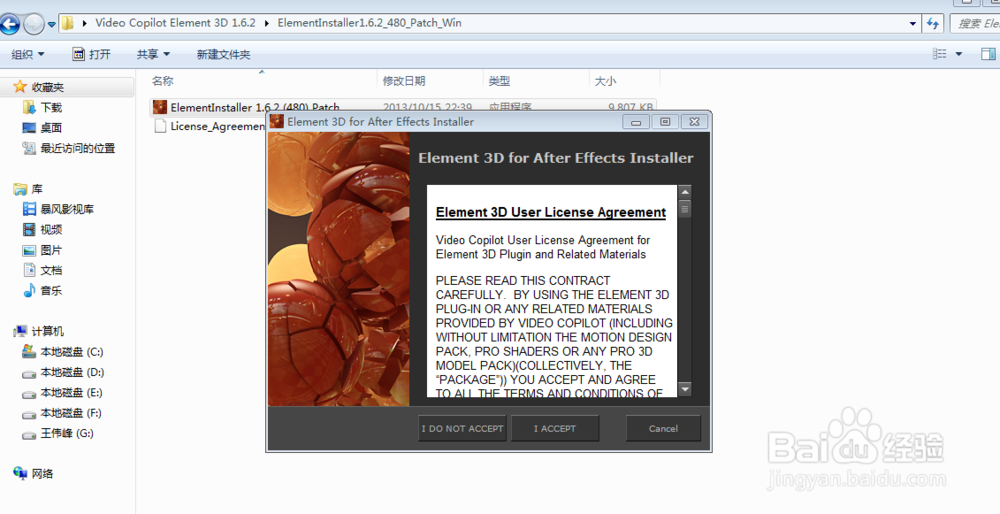
Task: Sort by the 类型 column header
Action: [499, 81]
